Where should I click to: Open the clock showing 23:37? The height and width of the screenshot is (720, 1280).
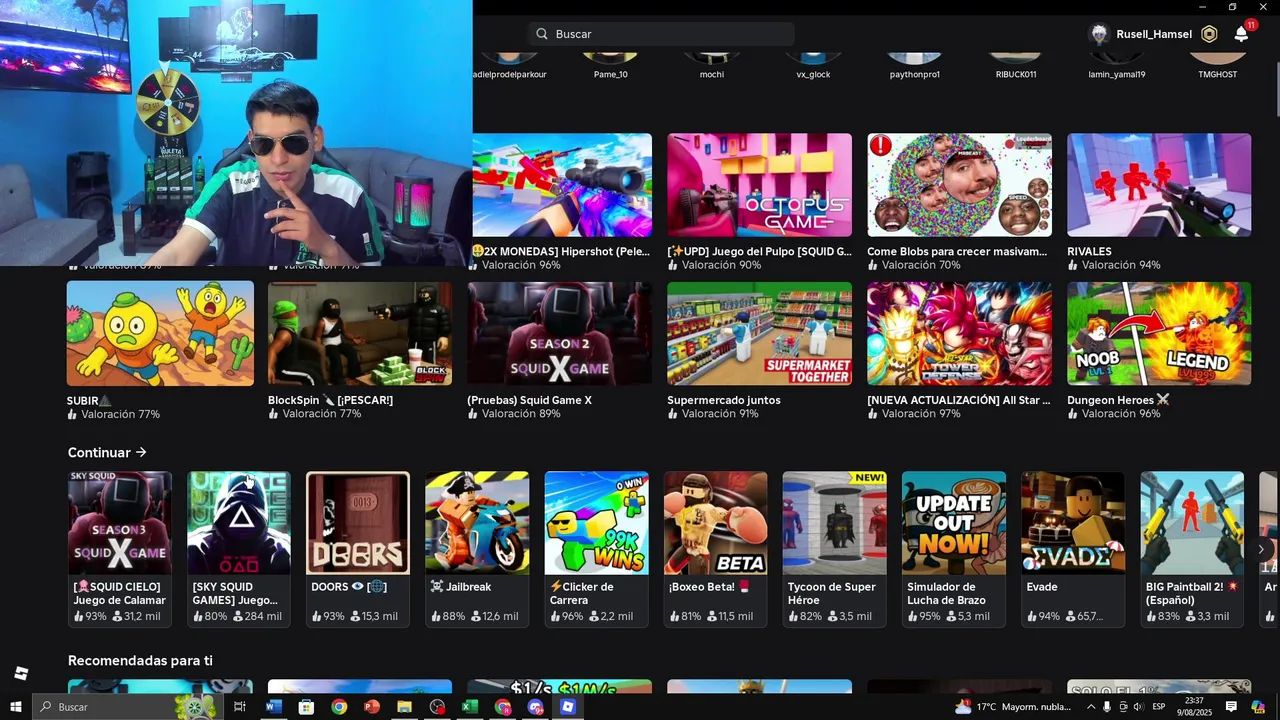point(1194,707)
